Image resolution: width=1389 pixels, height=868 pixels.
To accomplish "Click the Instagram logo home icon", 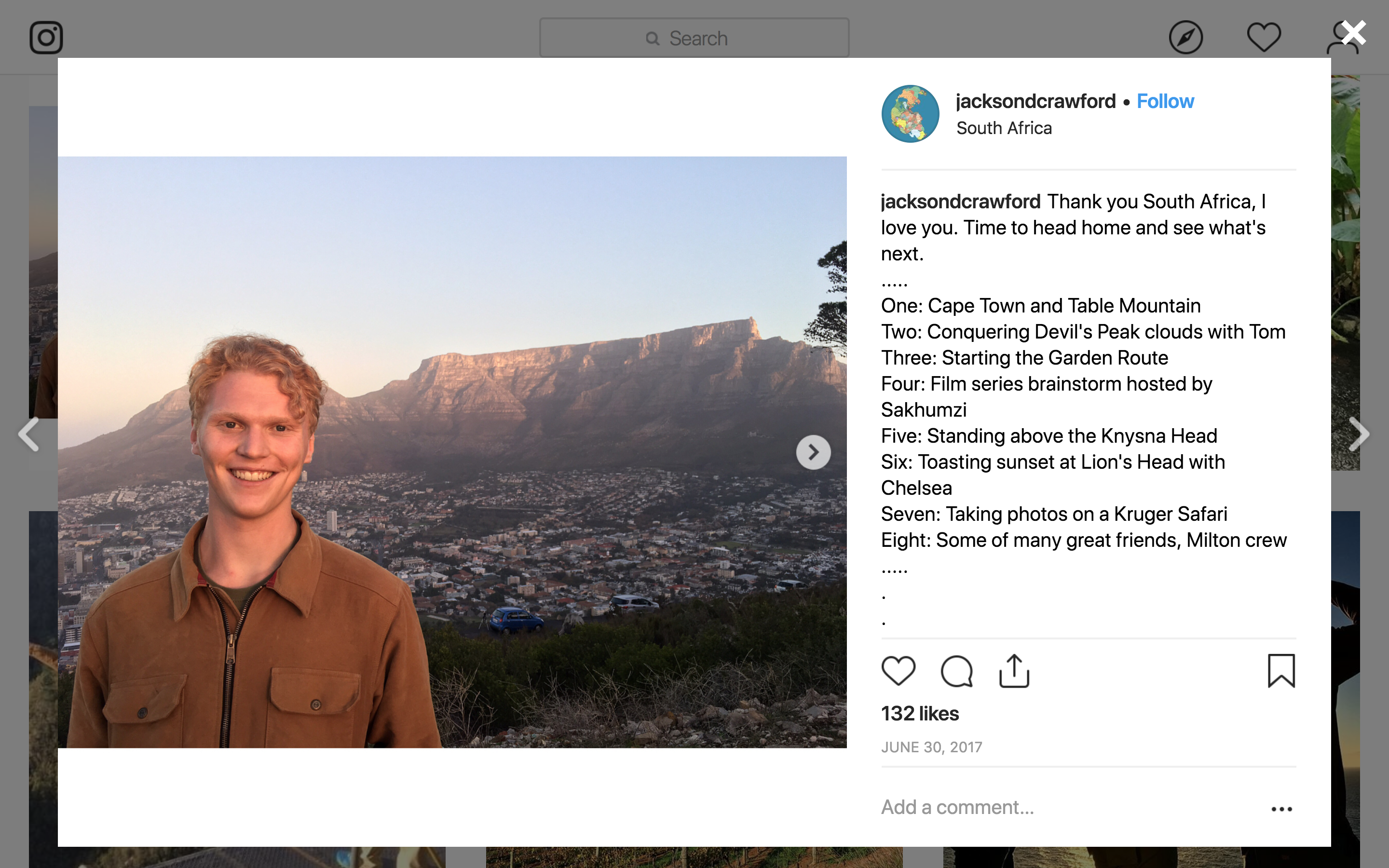I will click(46, 38).
